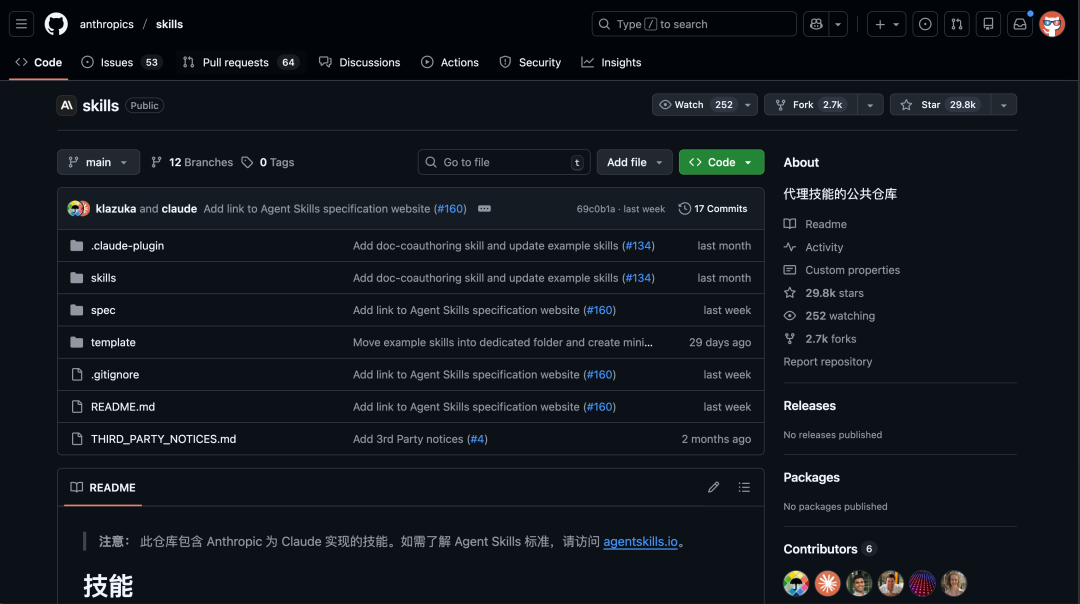
Task: Expand commit message details ellipsis
Action: 484,209
